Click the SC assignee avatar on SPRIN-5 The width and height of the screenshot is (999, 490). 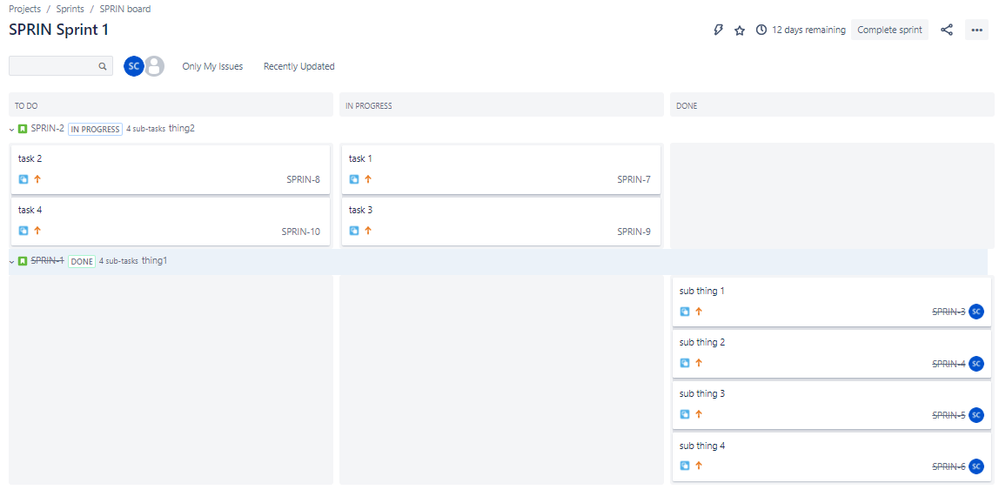(976, 415)
